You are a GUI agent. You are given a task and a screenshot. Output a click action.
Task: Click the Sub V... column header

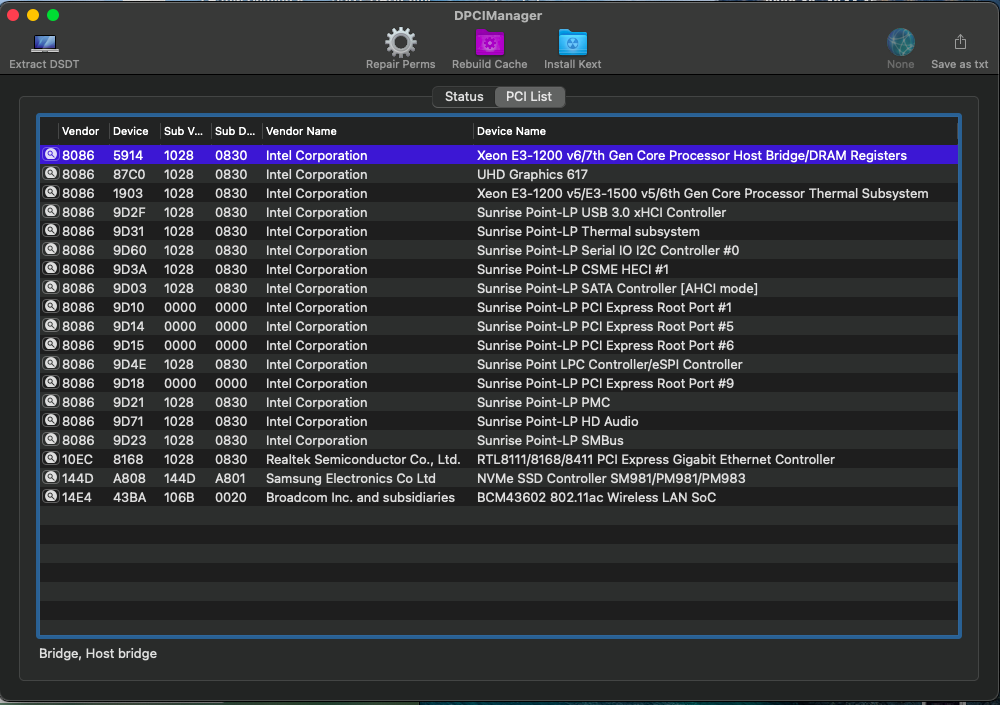click(x=183, y=131)
